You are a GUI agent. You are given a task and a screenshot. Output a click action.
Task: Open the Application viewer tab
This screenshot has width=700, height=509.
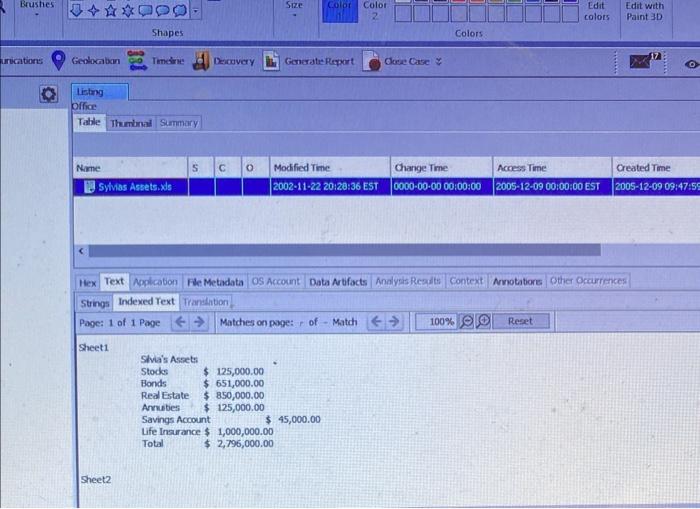point(155,282)
